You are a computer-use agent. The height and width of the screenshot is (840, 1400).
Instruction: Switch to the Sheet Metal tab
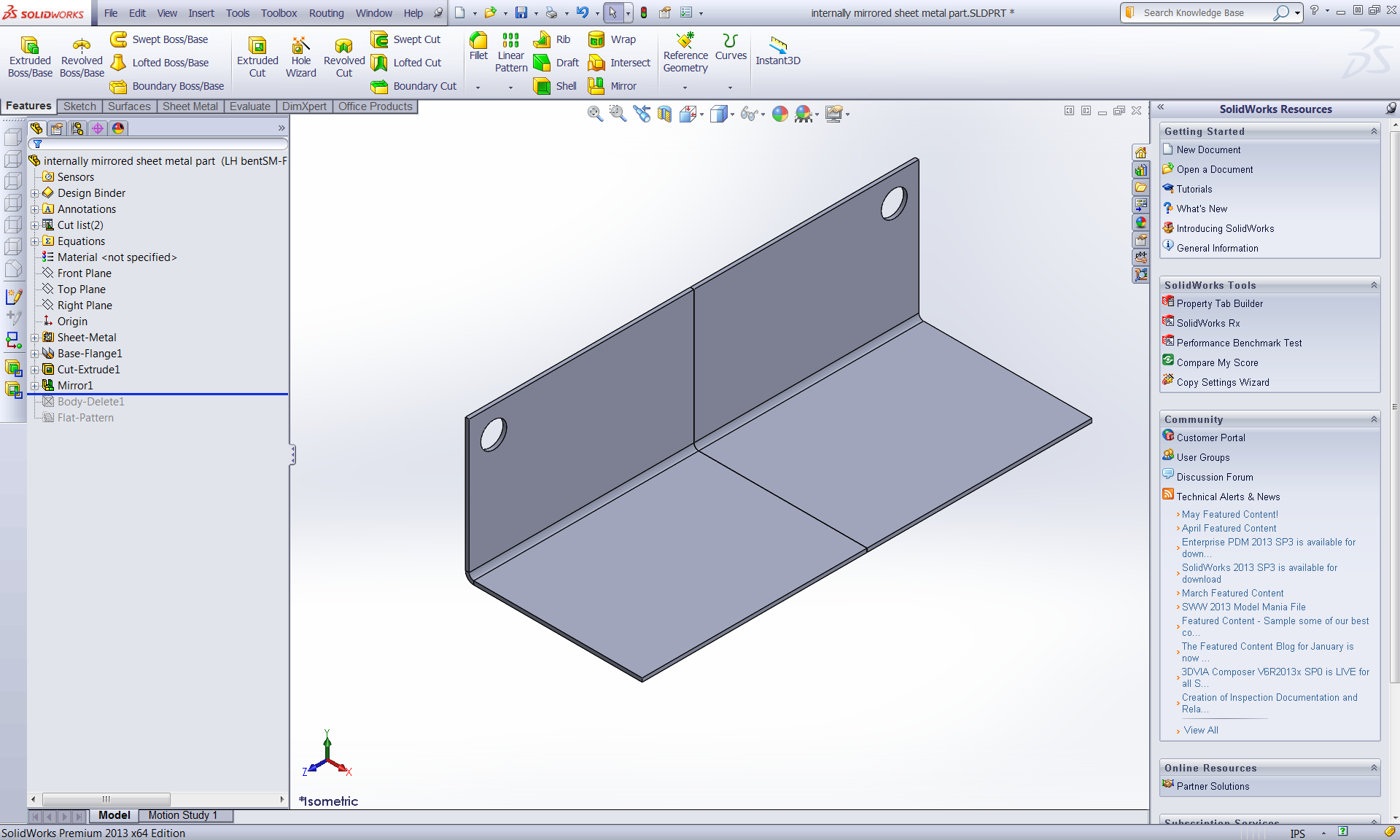[x=190, y=106]
